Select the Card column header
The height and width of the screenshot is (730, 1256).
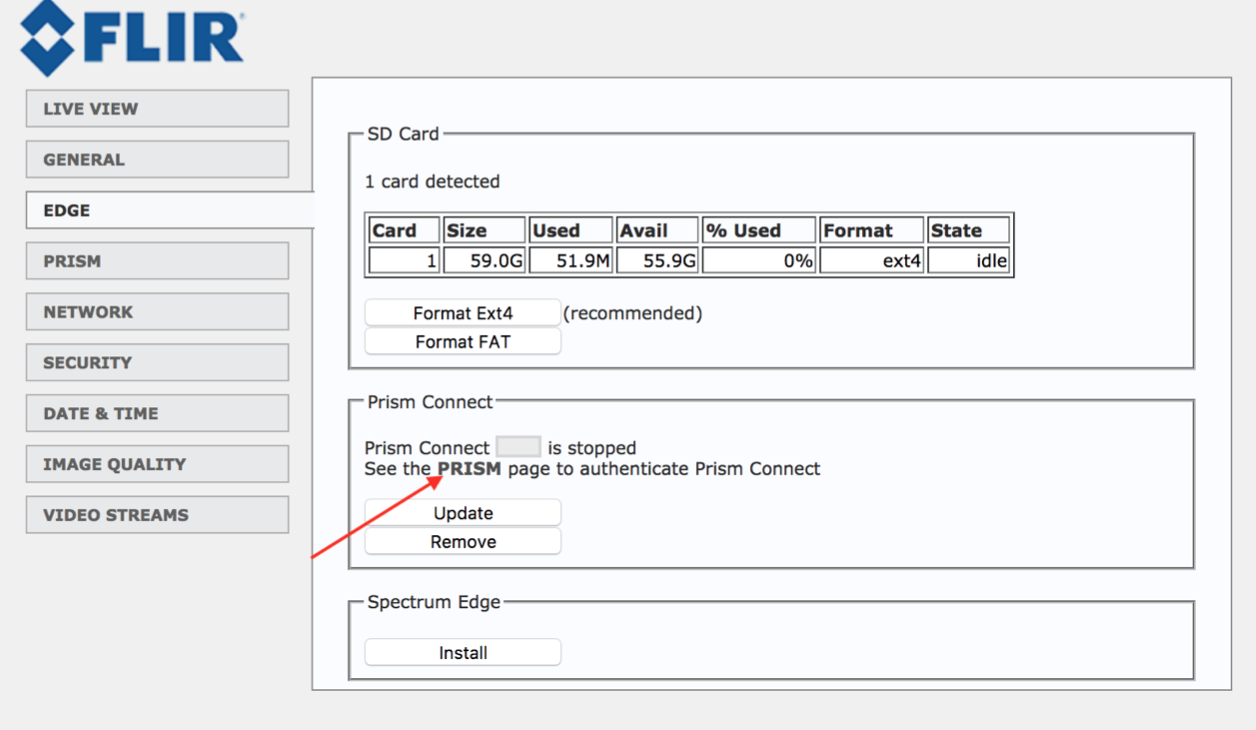pos(404,230)
